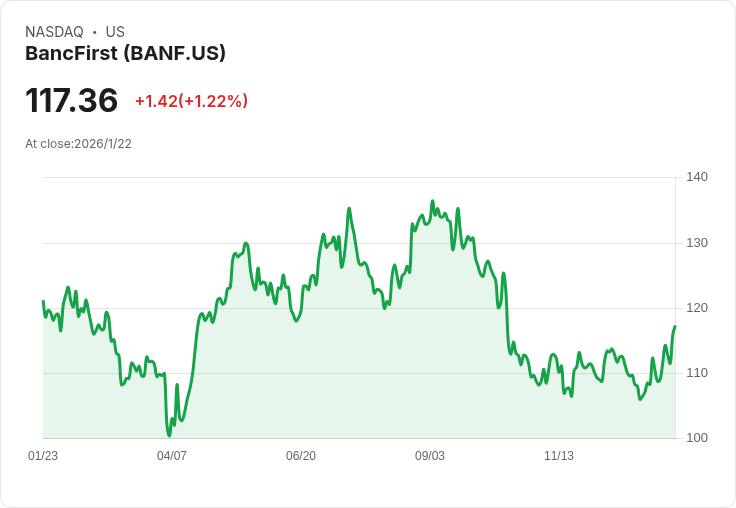Click the 11/13 date axis label
736x508 pixels.
559,456
